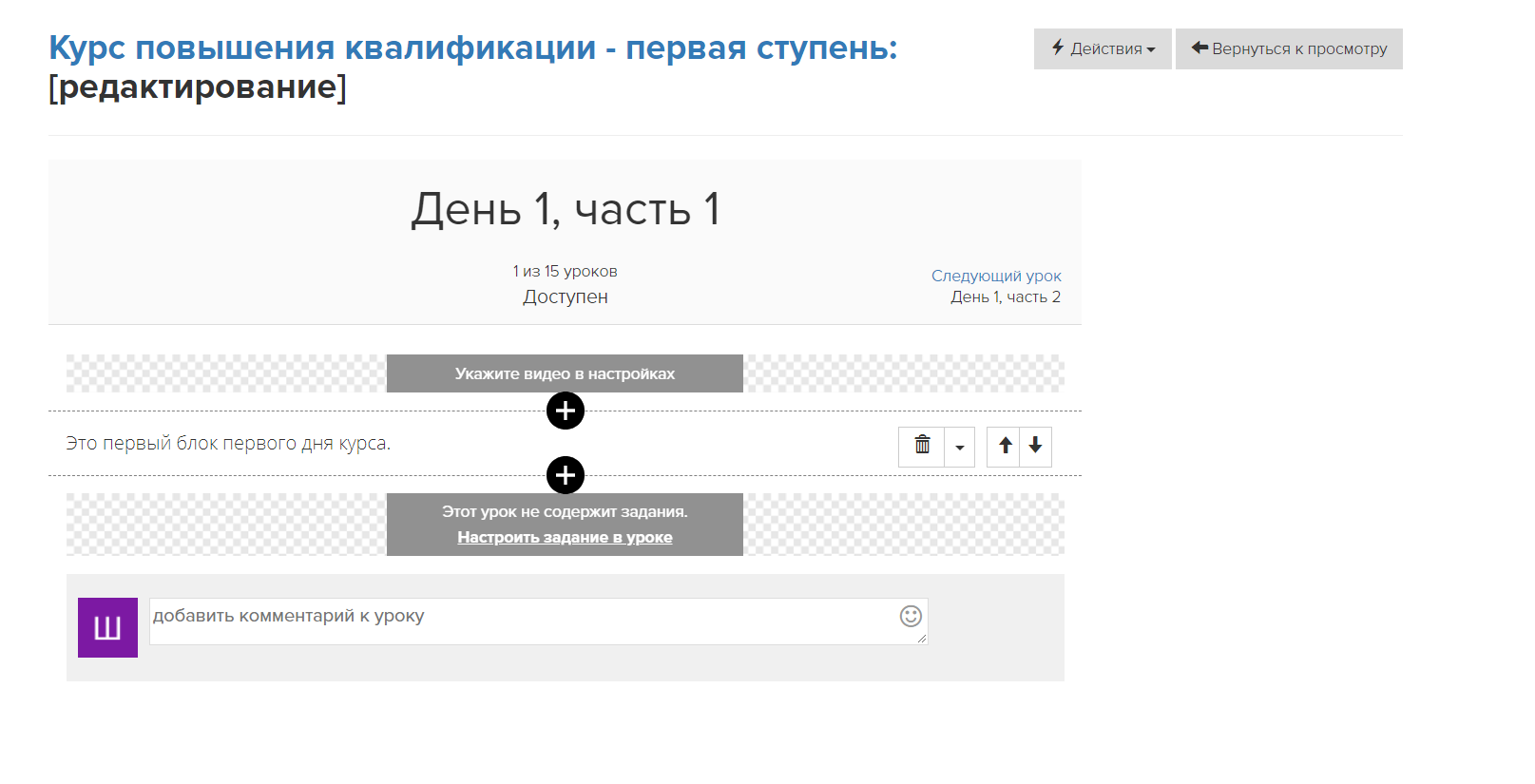Select the text block Это первый блок первого дня курса

[228, 443]
